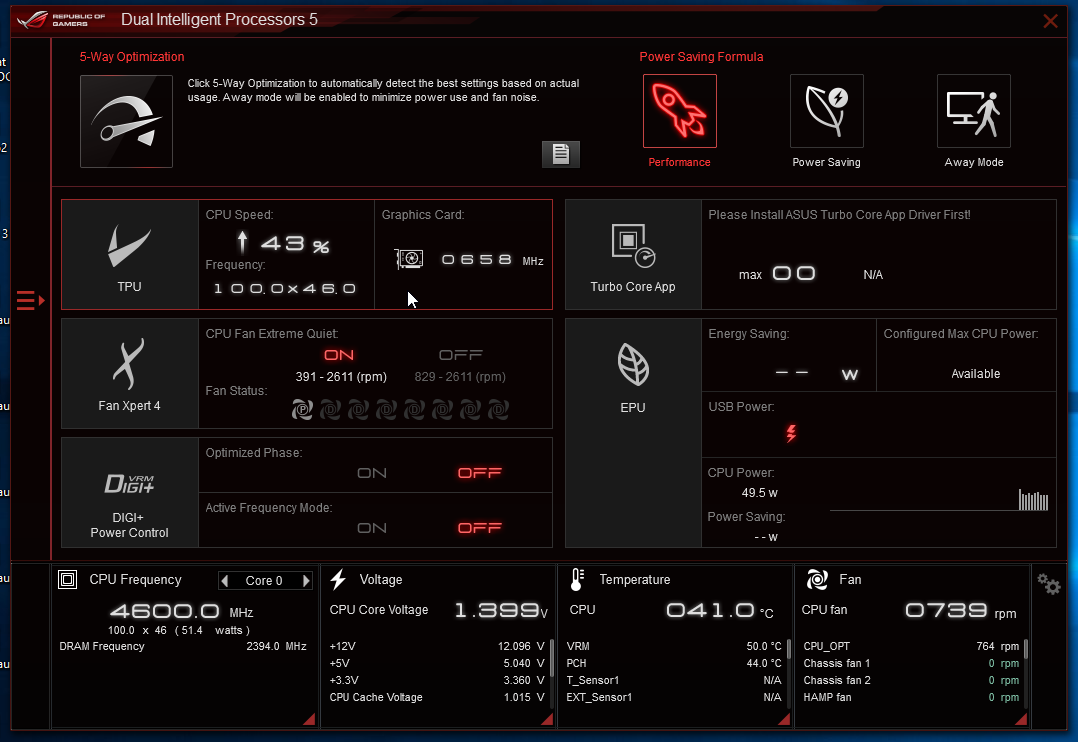Click the 5-Way Optimization heading
The width and height of the screenshot is (1078, 742).
[x=132, y=57]
